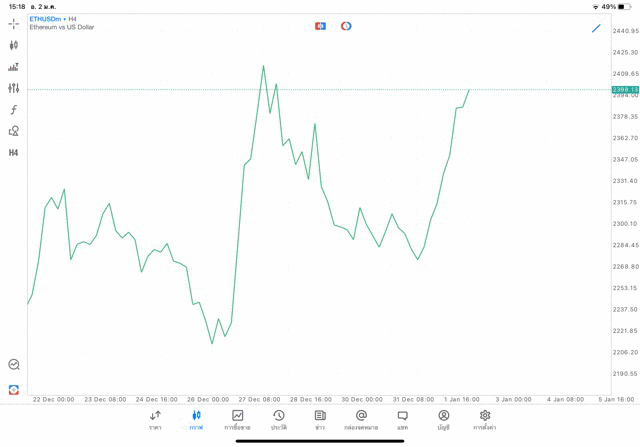Select the trend line drawing tool
This screenshot has height=447, width=640.
tap(596, 28)
